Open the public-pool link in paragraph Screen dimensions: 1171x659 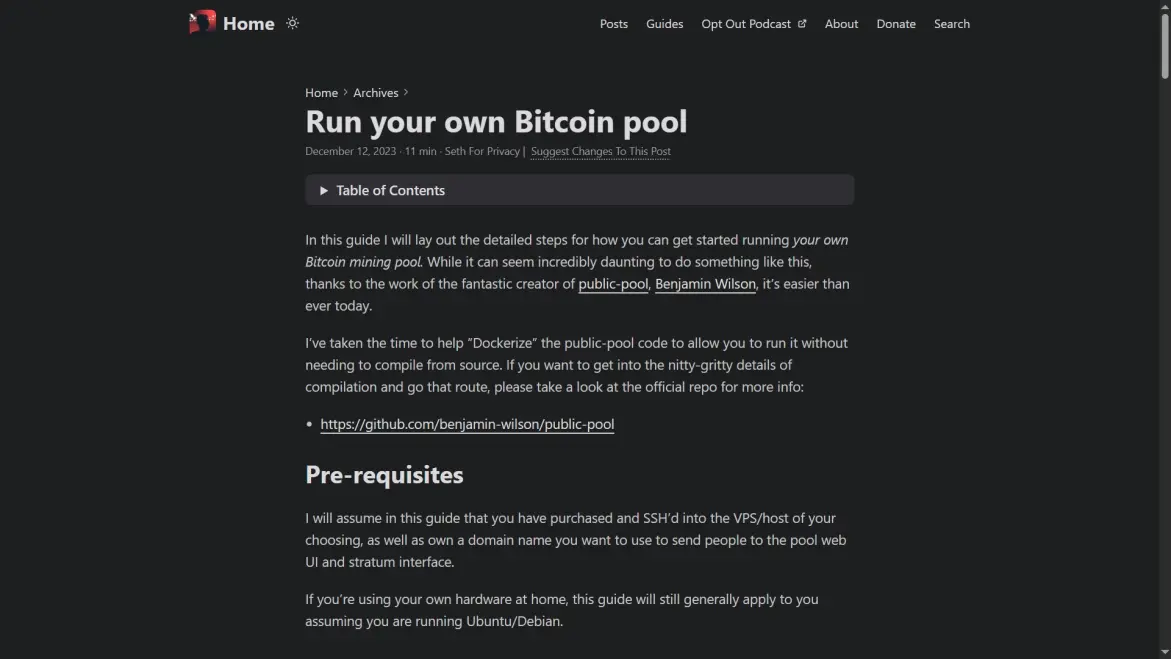(613, 284)
